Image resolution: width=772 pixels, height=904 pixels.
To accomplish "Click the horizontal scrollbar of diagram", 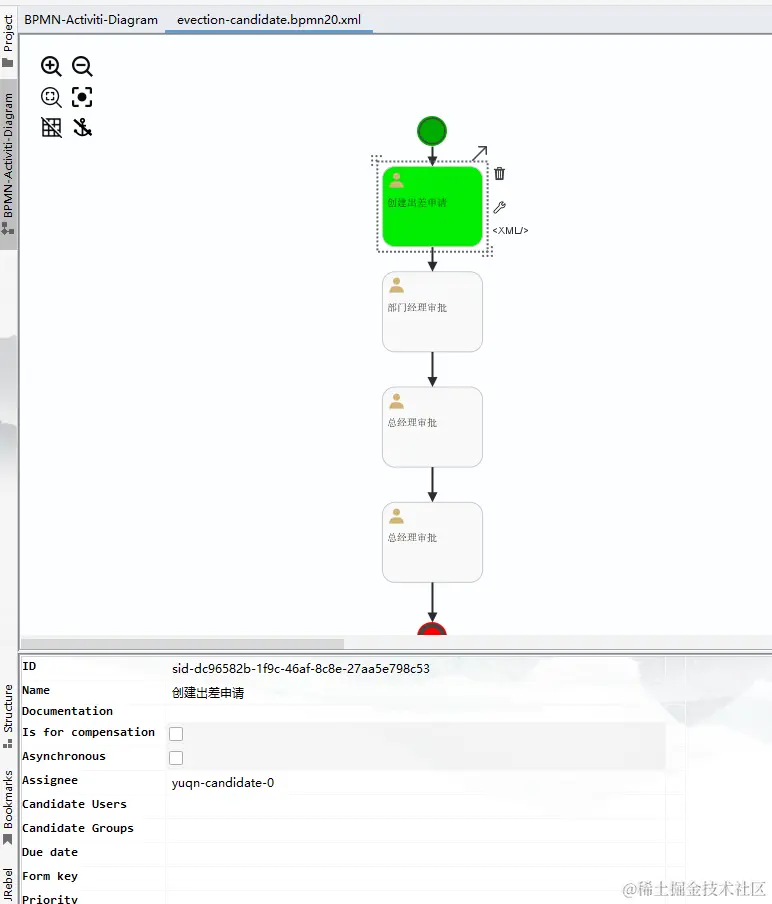I will pos(182,643).
